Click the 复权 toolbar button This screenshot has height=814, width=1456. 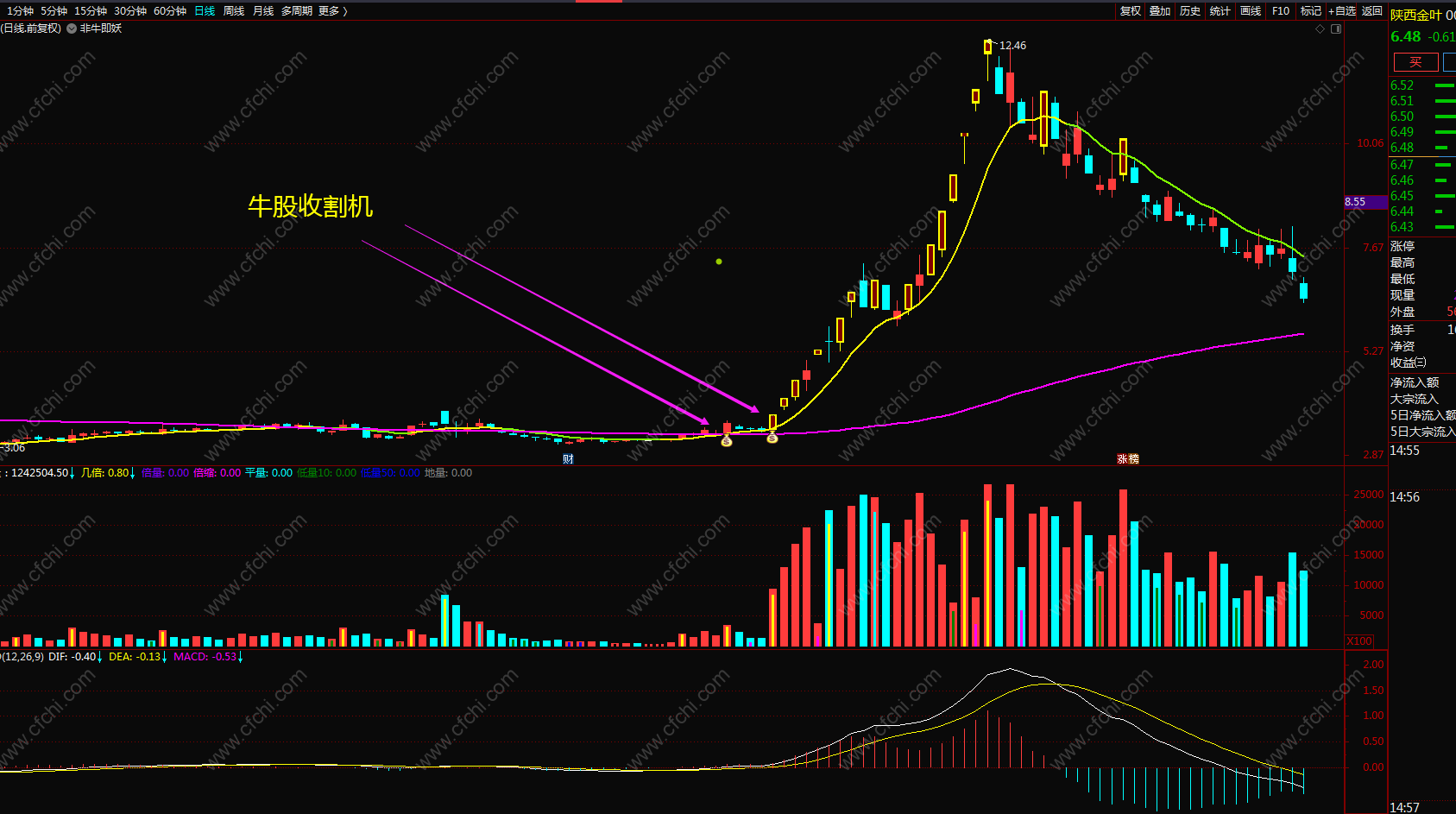[1131, 11]
